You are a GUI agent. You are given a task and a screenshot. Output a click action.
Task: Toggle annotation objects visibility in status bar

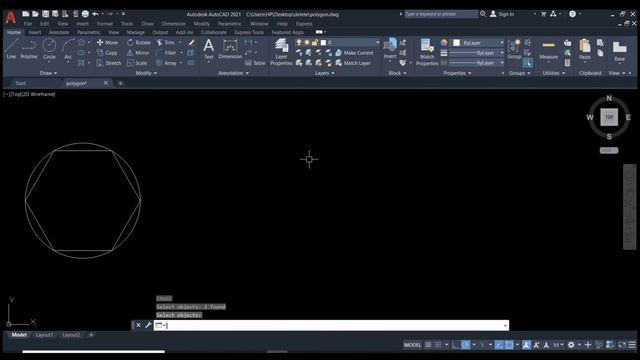(527, 345)
